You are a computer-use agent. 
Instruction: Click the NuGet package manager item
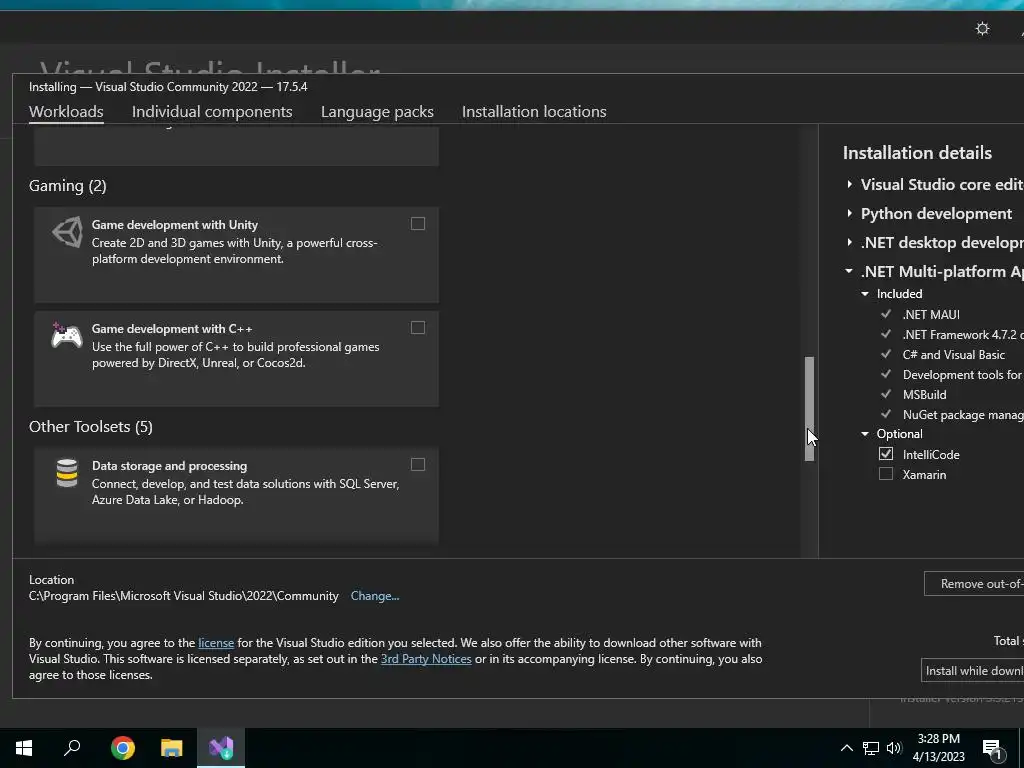(963, 415)
